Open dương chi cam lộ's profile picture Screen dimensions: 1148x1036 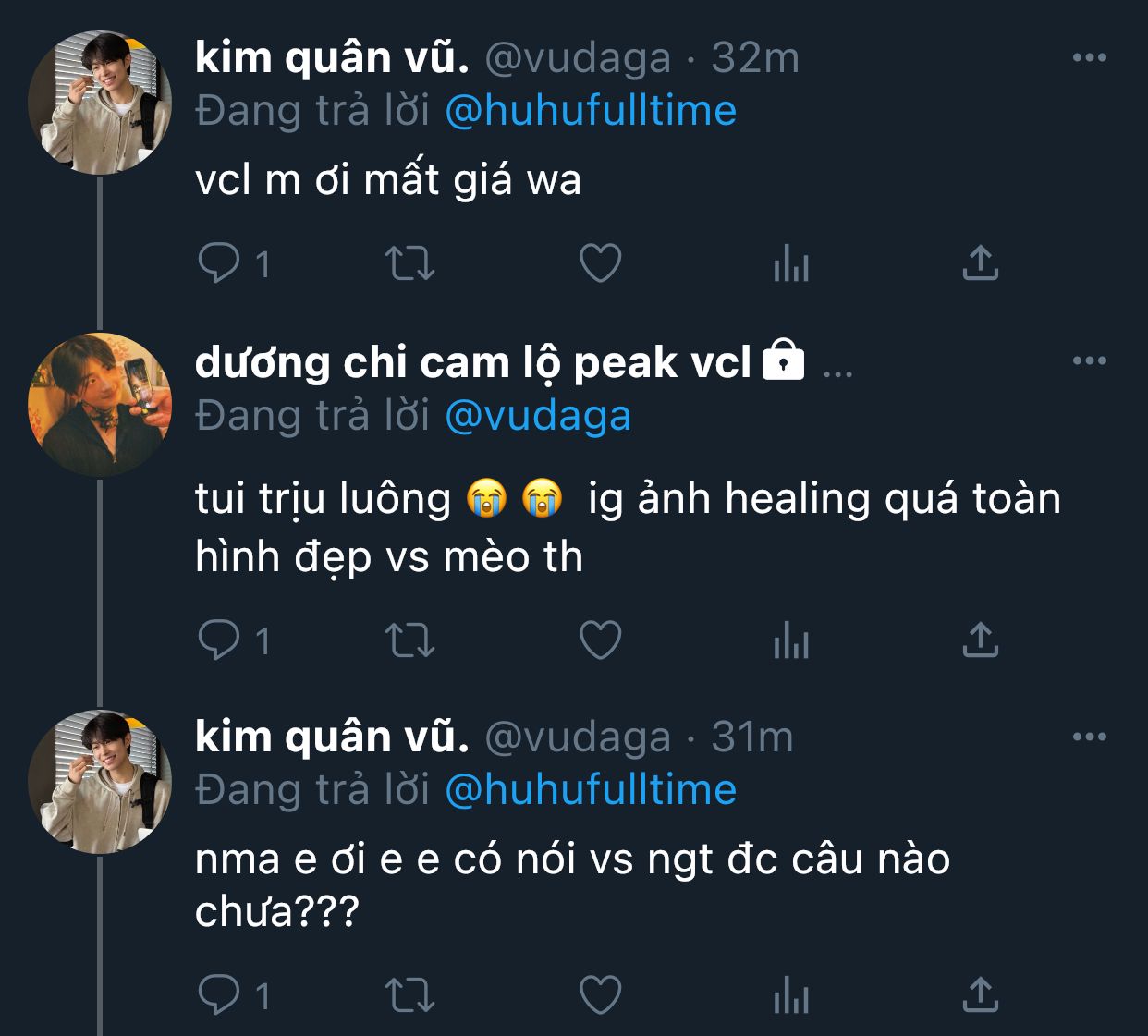[x=100, y=404]
